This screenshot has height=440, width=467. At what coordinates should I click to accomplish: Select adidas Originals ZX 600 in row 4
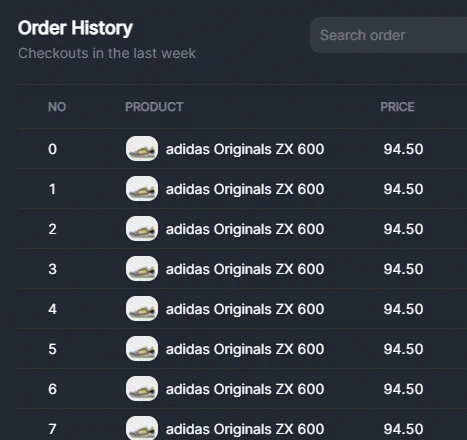pyautogui.click(x=245, y=309)
